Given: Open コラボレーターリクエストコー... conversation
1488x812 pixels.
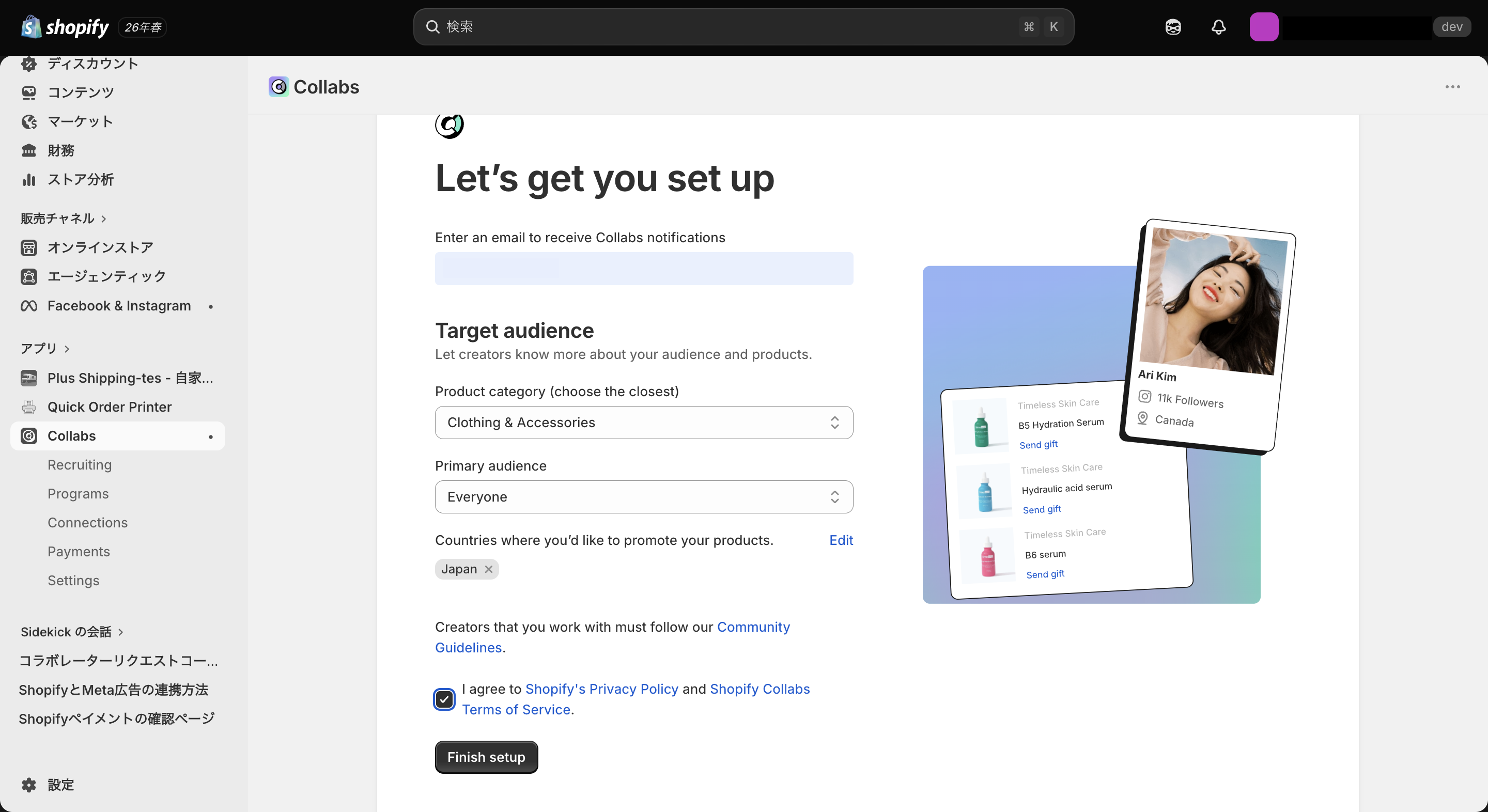Looking at the screenshot, I should pyautogui.click(x=118, y=661).
